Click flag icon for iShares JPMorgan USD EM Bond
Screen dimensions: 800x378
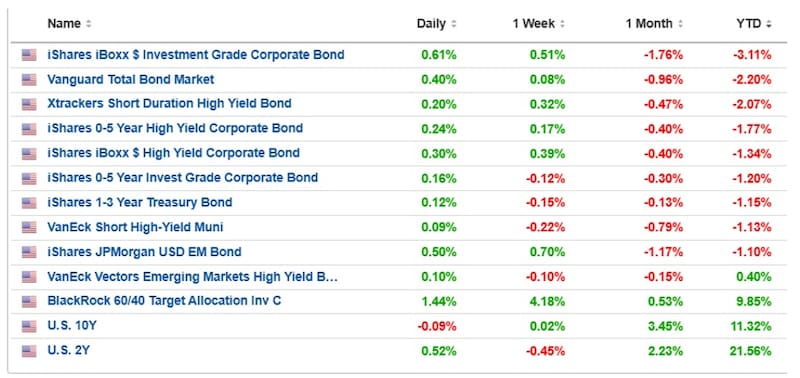pos(29,252)
